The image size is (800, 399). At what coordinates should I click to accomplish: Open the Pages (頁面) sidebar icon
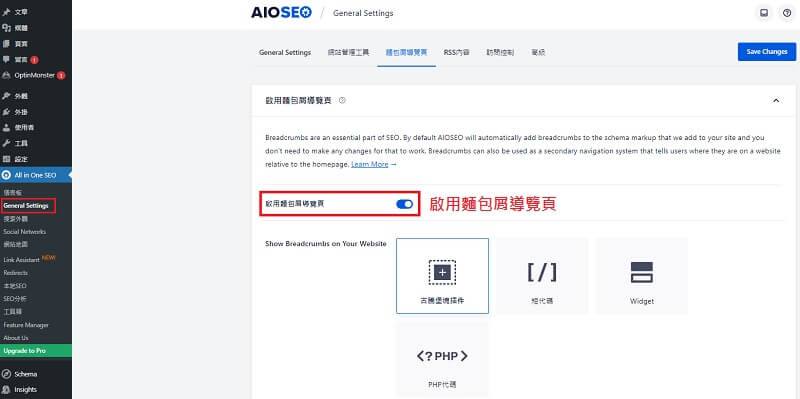click(6, 44)
